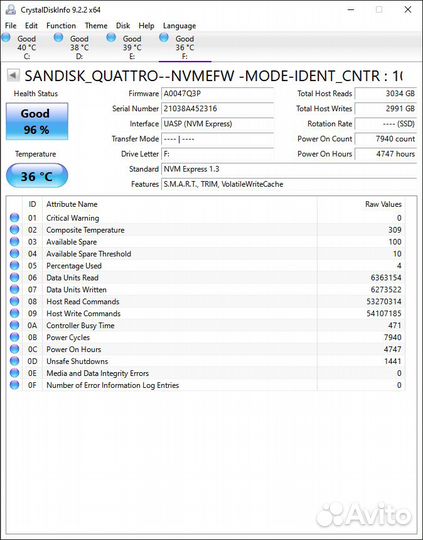Open the Language menu
423x540 pixels.
point(179,26)
